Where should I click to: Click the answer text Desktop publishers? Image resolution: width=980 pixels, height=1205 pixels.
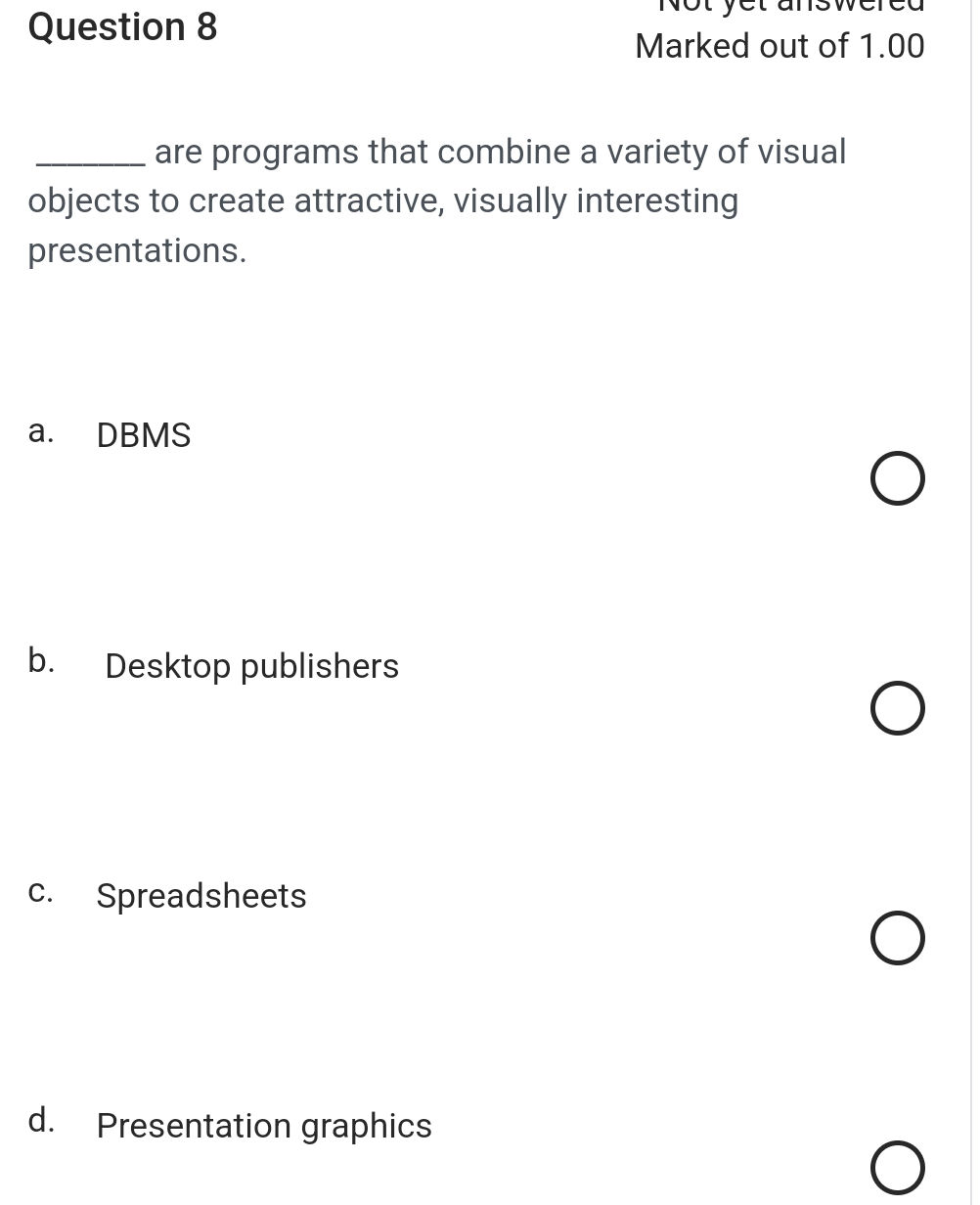(x=251, y=666)
